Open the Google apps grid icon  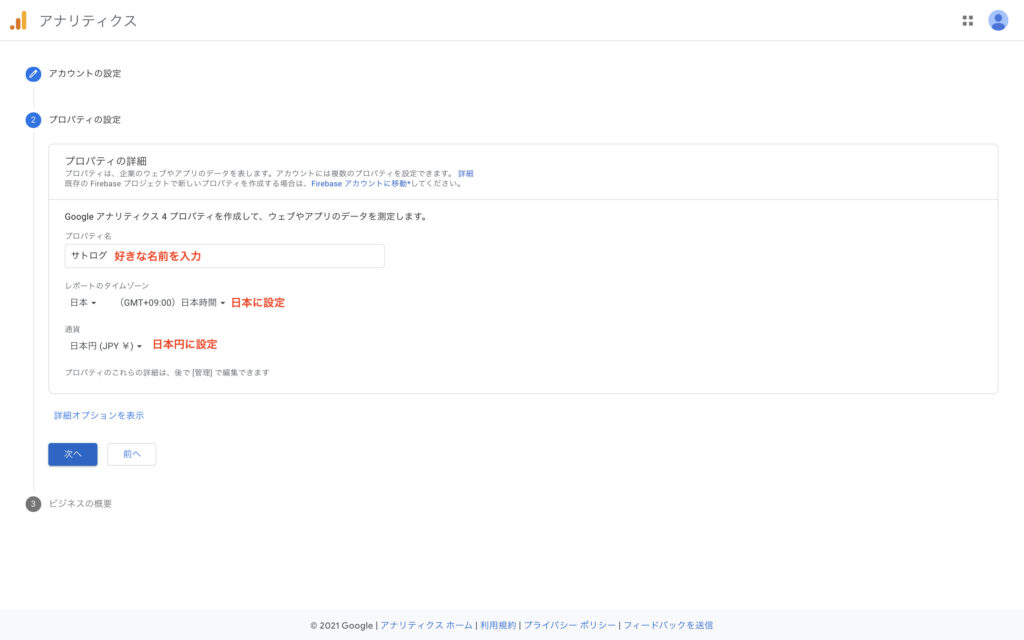coord(967,21)
